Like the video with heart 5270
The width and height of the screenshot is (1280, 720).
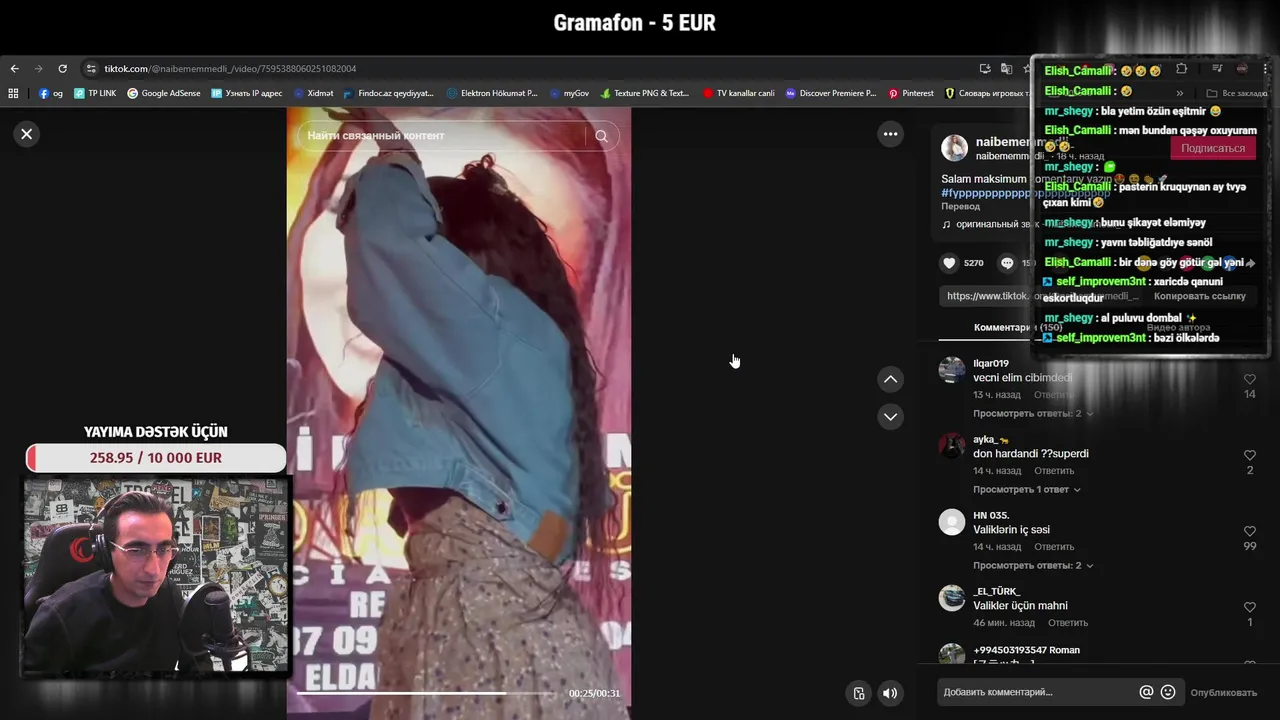(949, 263)
